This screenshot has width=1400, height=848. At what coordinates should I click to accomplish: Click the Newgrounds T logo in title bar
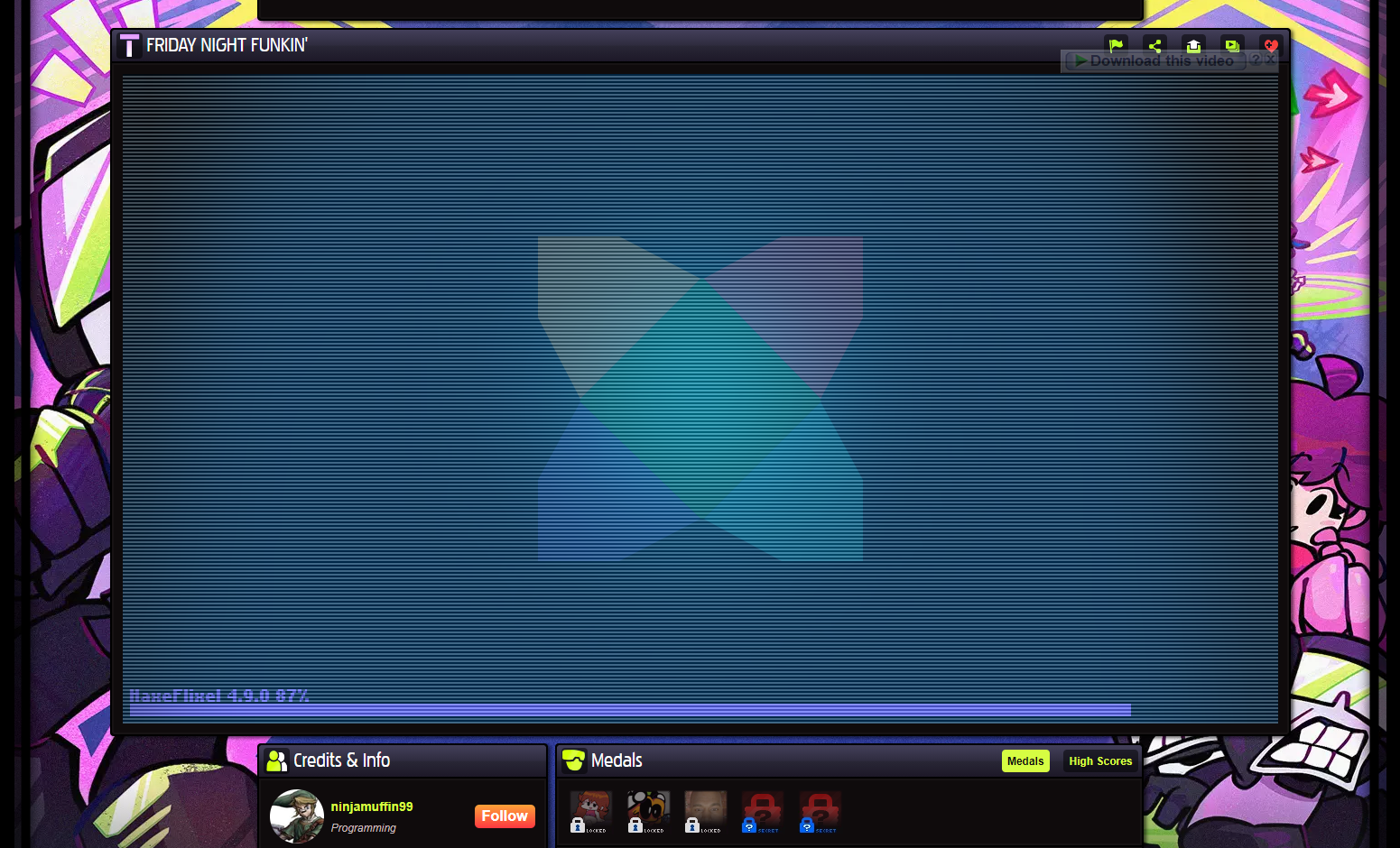pos(129,44)
